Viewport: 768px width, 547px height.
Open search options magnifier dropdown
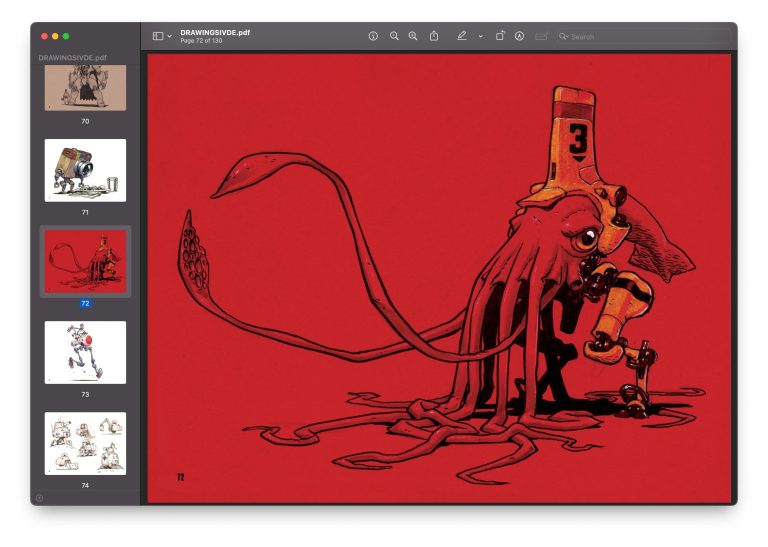563,37
